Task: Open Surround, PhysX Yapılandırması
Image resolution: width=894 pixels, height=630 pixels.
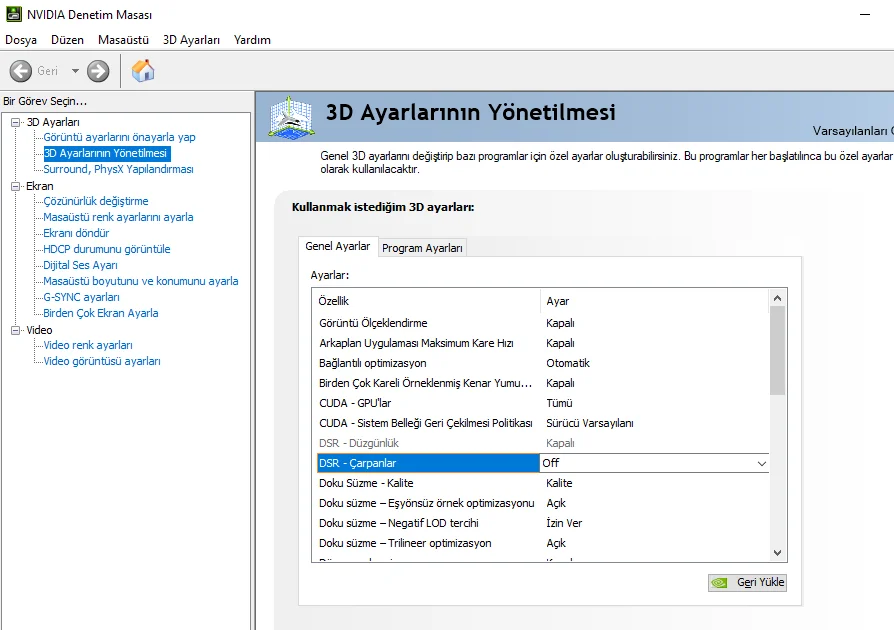Action: pyautogui.click(x=118, y=169)
